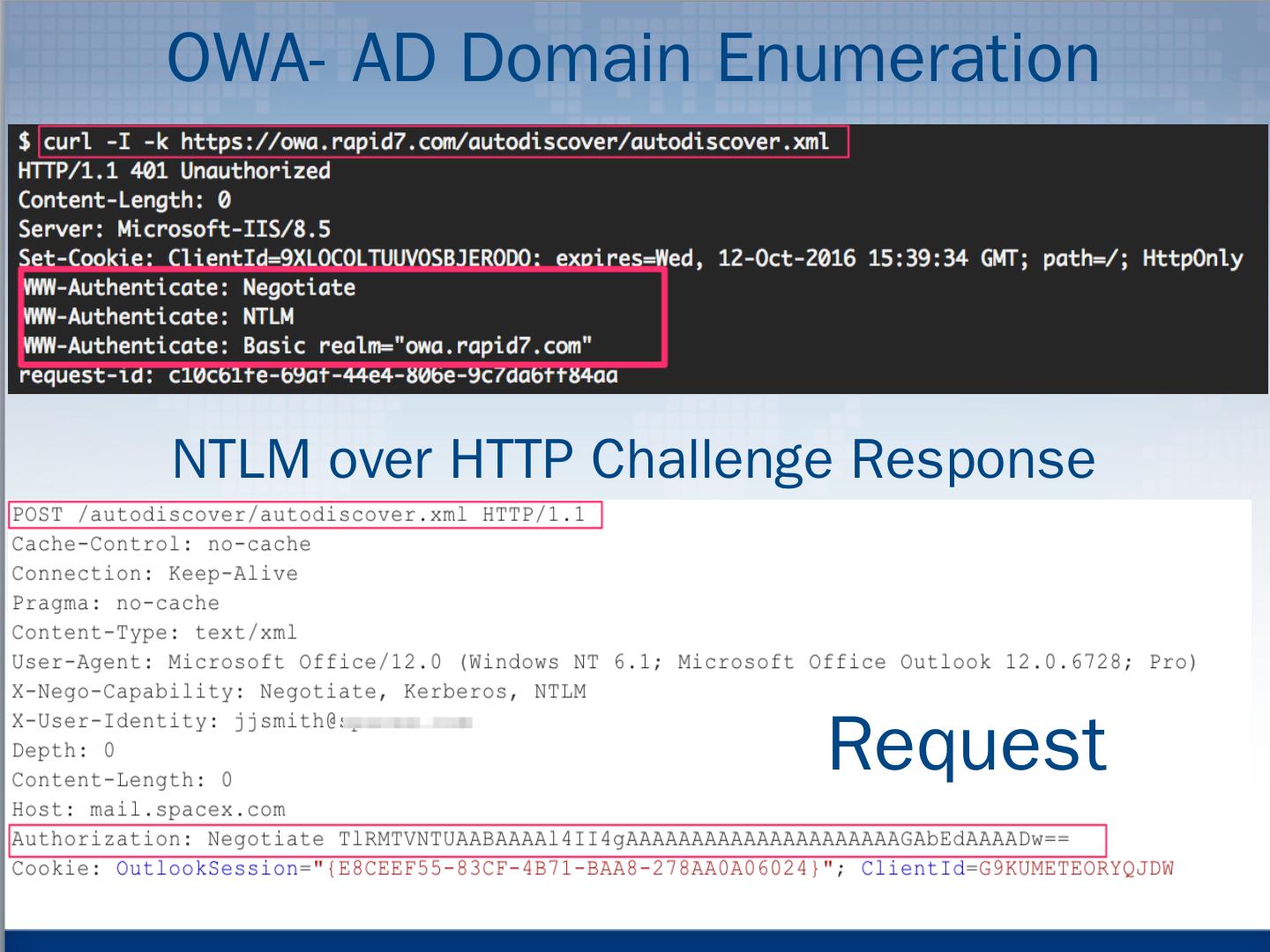This screenshot has height=952, width=1270.
Task: Select the Set-Cookie ClientId header line
Action: tap(631, 258)
